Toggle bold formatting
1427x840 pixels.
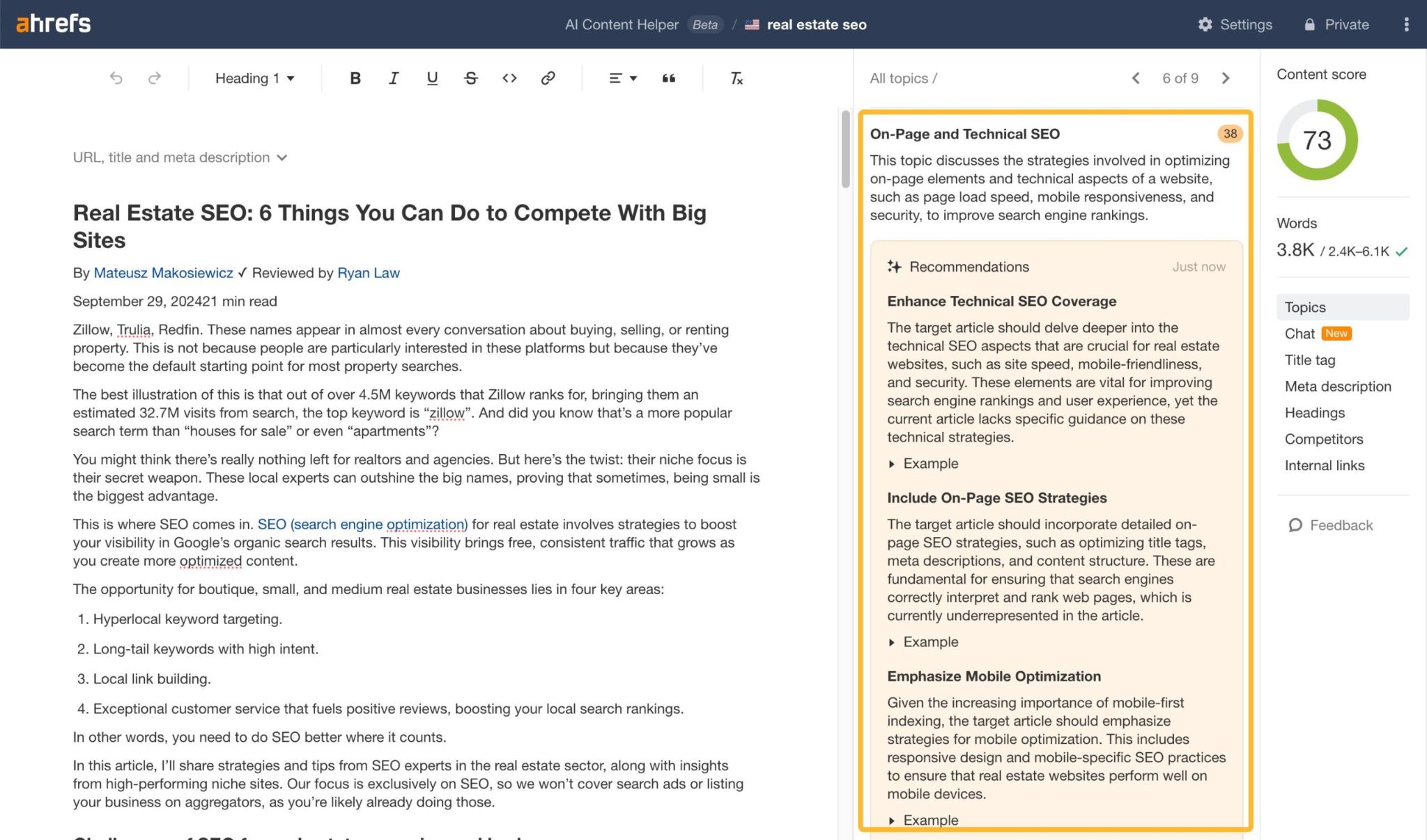[x=355, y=78]
